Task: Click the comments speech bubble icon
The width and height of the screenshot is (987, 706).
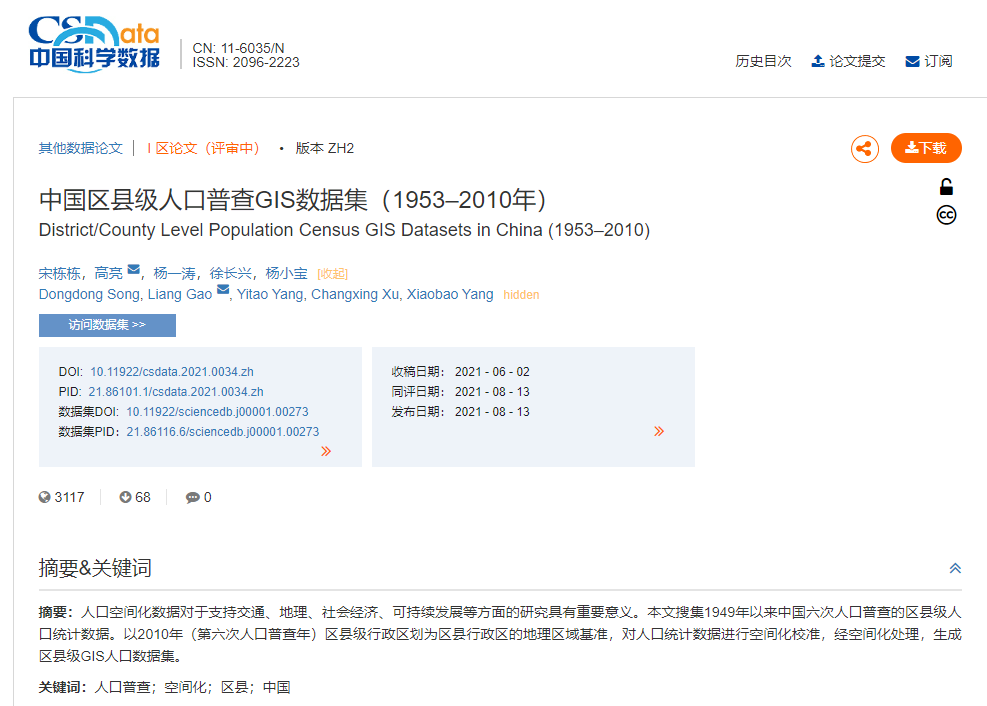Action: click(192, 497)
